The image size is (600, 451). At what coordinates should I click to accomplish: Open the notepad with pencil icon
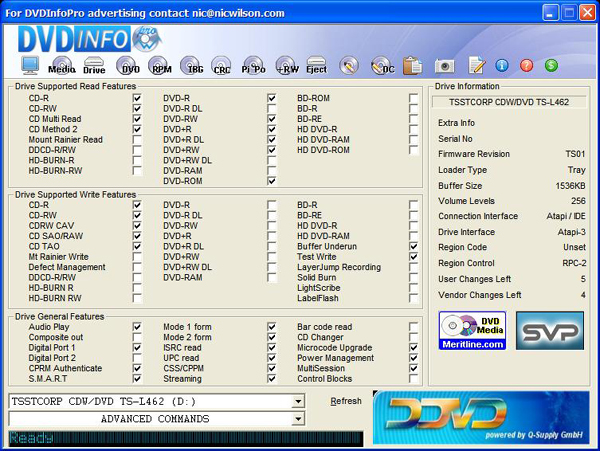click(x=476, y=65)
